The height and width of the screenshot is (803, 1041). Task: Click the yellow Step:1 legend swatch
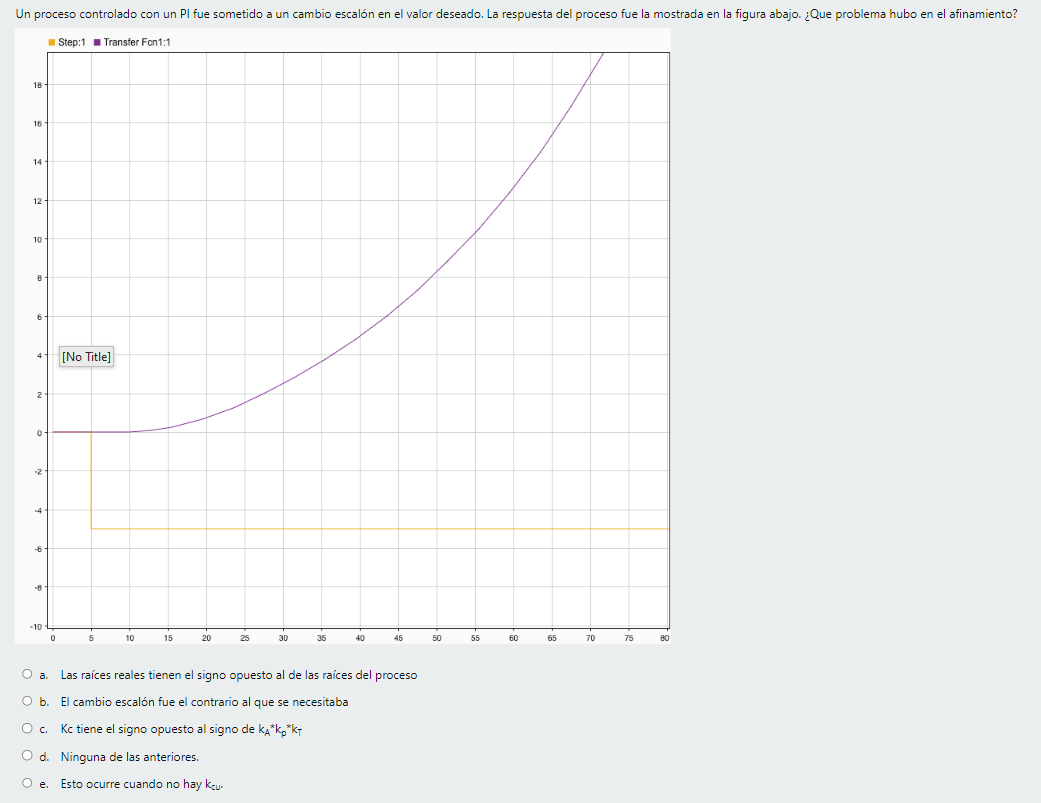coord(52,42)
